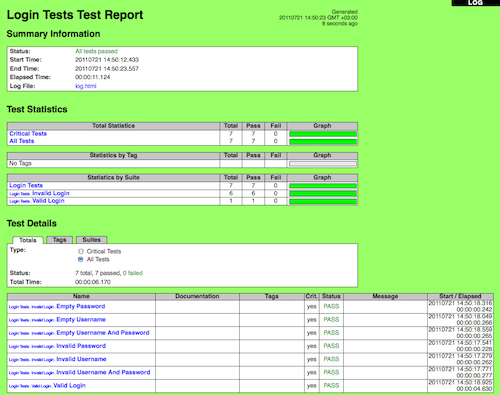Click Login Tests suite graph bar

pyautogui.click(x=323, y=186)
